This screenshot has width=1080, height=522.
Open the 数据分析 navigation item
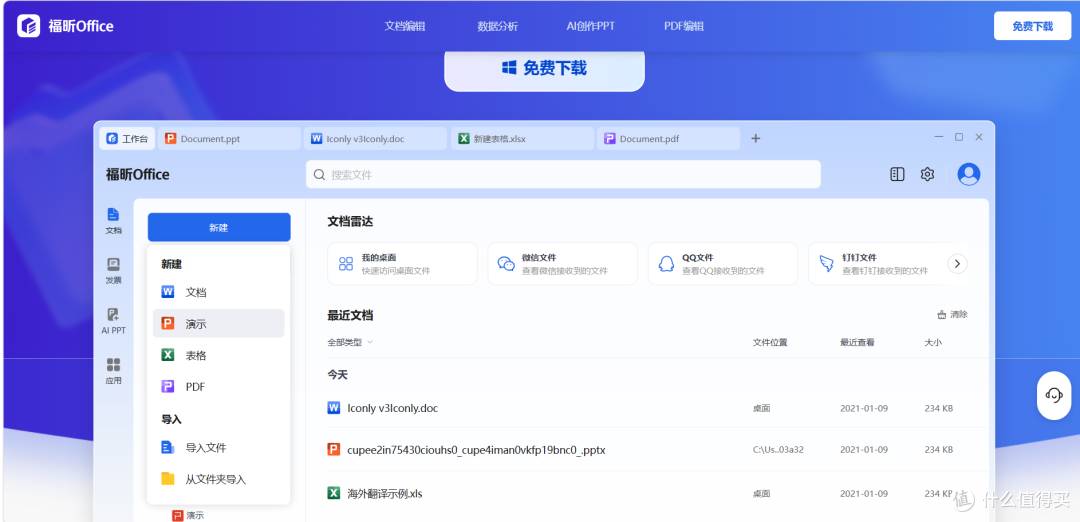click(497, 26)
